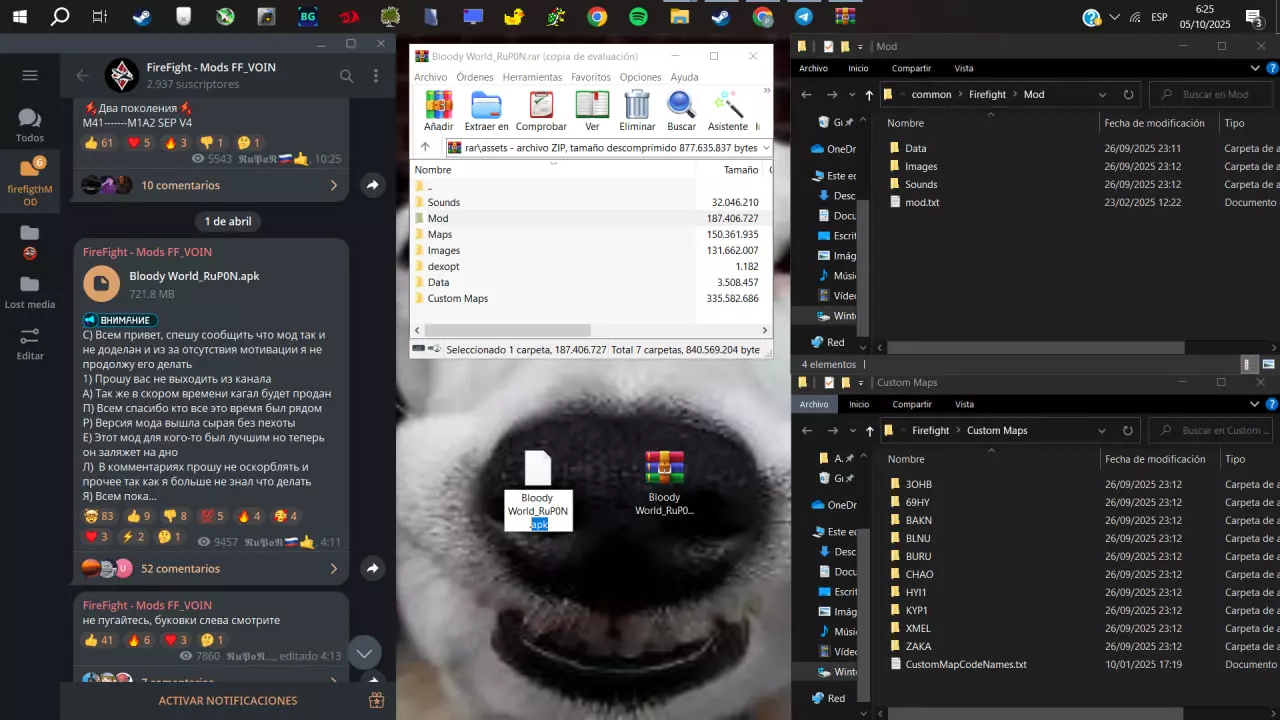1280x720 pixels.
Task: Open the Buscar tool in WinRAR
Action: [x=681, y=106]
